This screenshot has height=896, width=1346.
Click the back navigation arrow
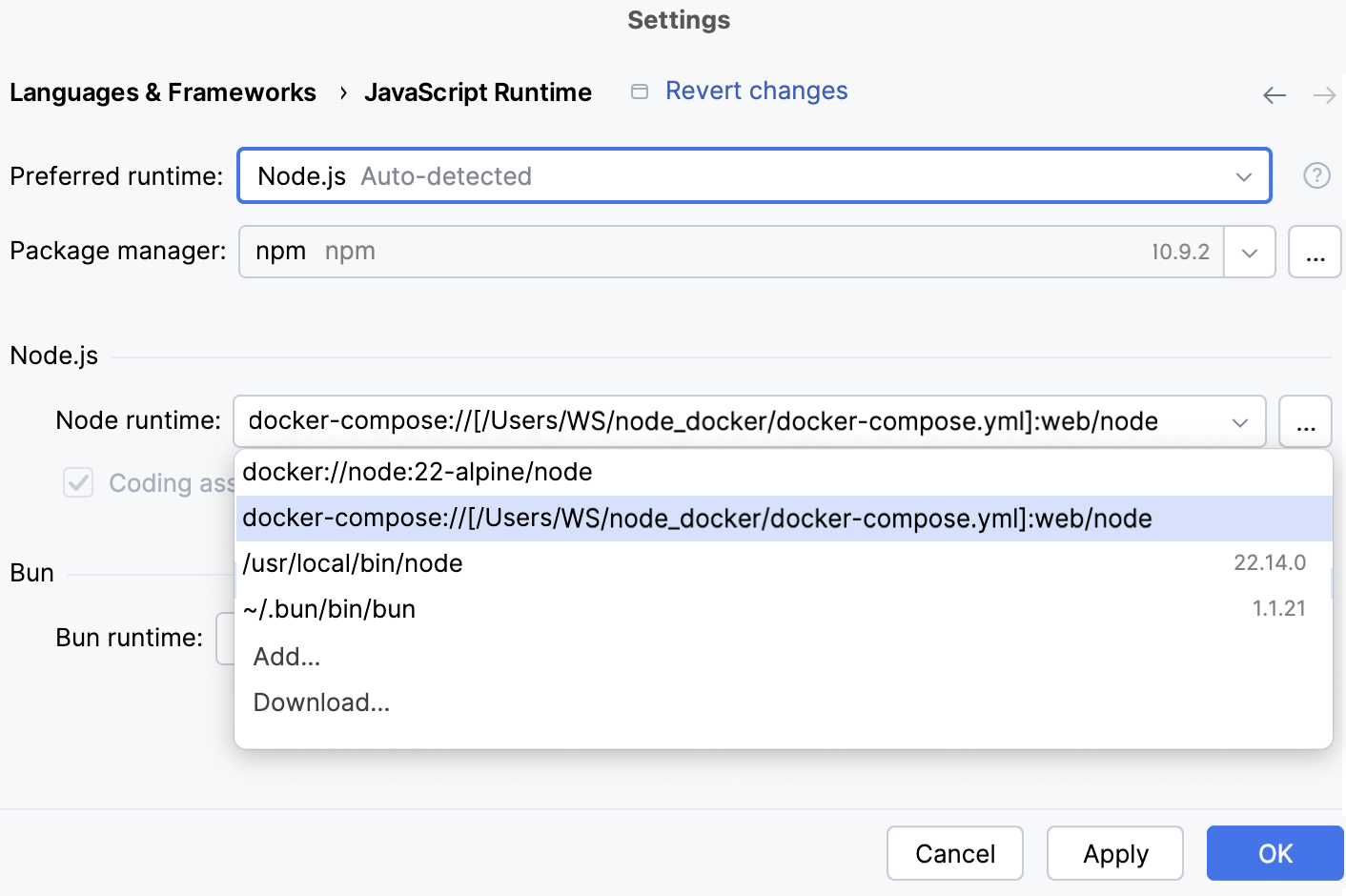pos(1275,94)
